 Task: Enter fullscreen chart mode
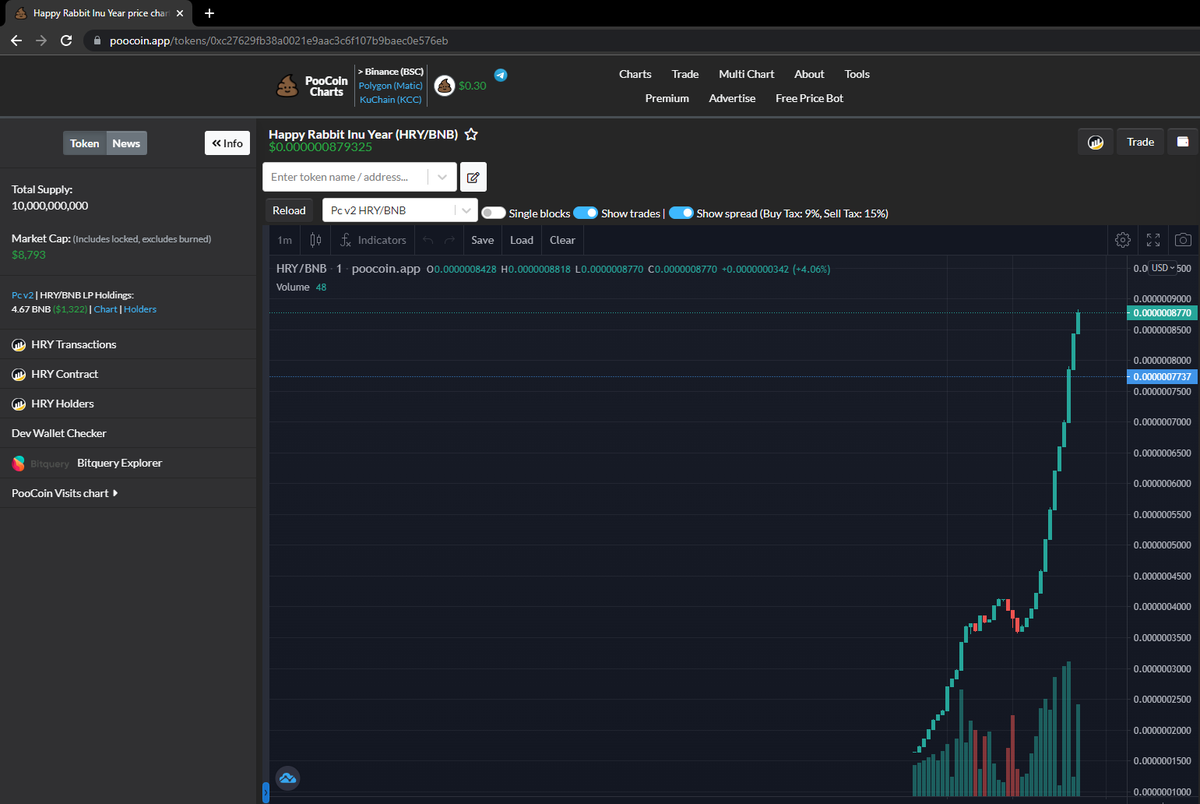[x=1153, y=240]
